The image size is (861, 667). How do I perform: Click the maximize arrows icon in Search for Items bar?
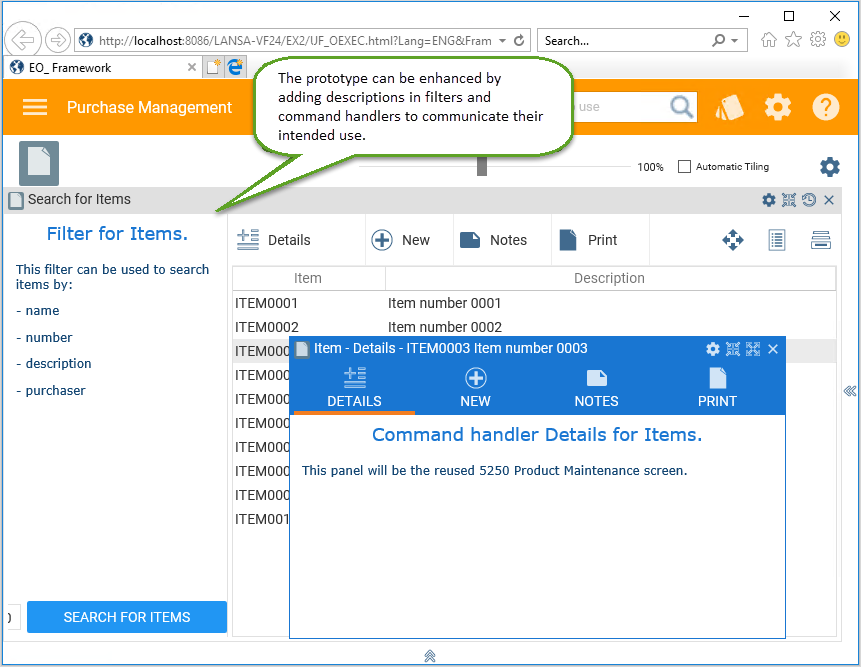click(789, 200)
